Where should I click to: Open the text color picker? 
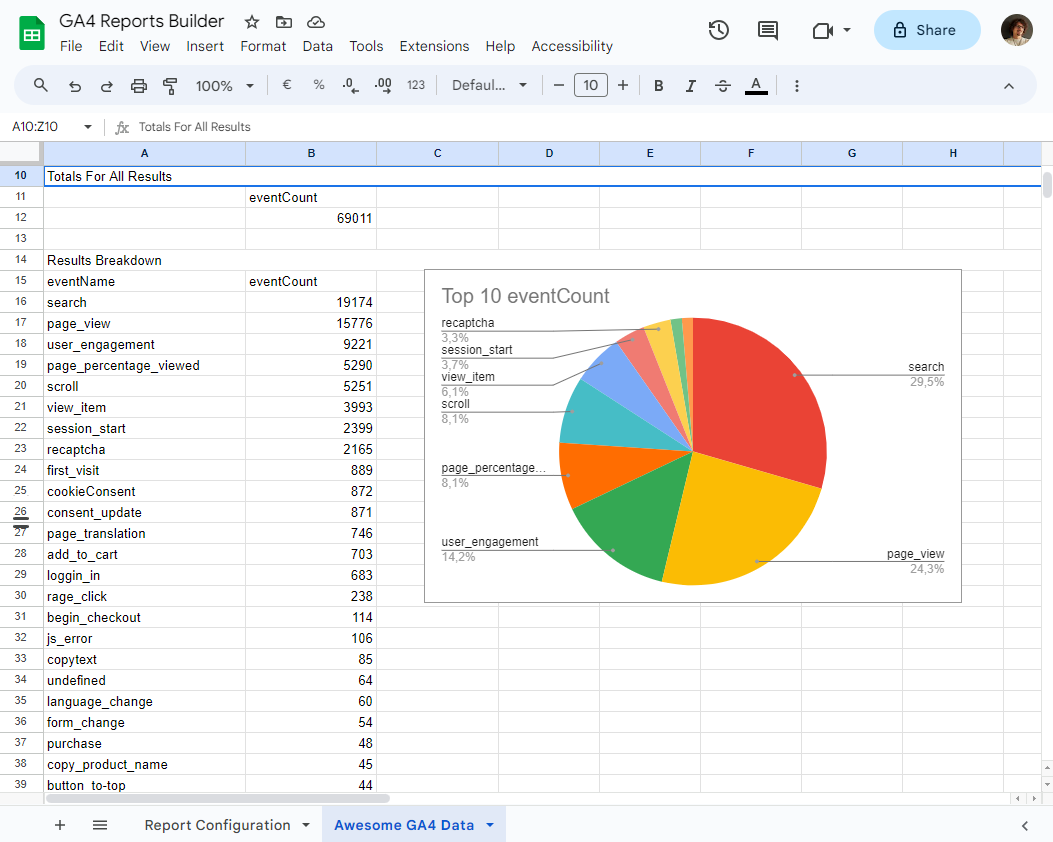click(756, 86)
